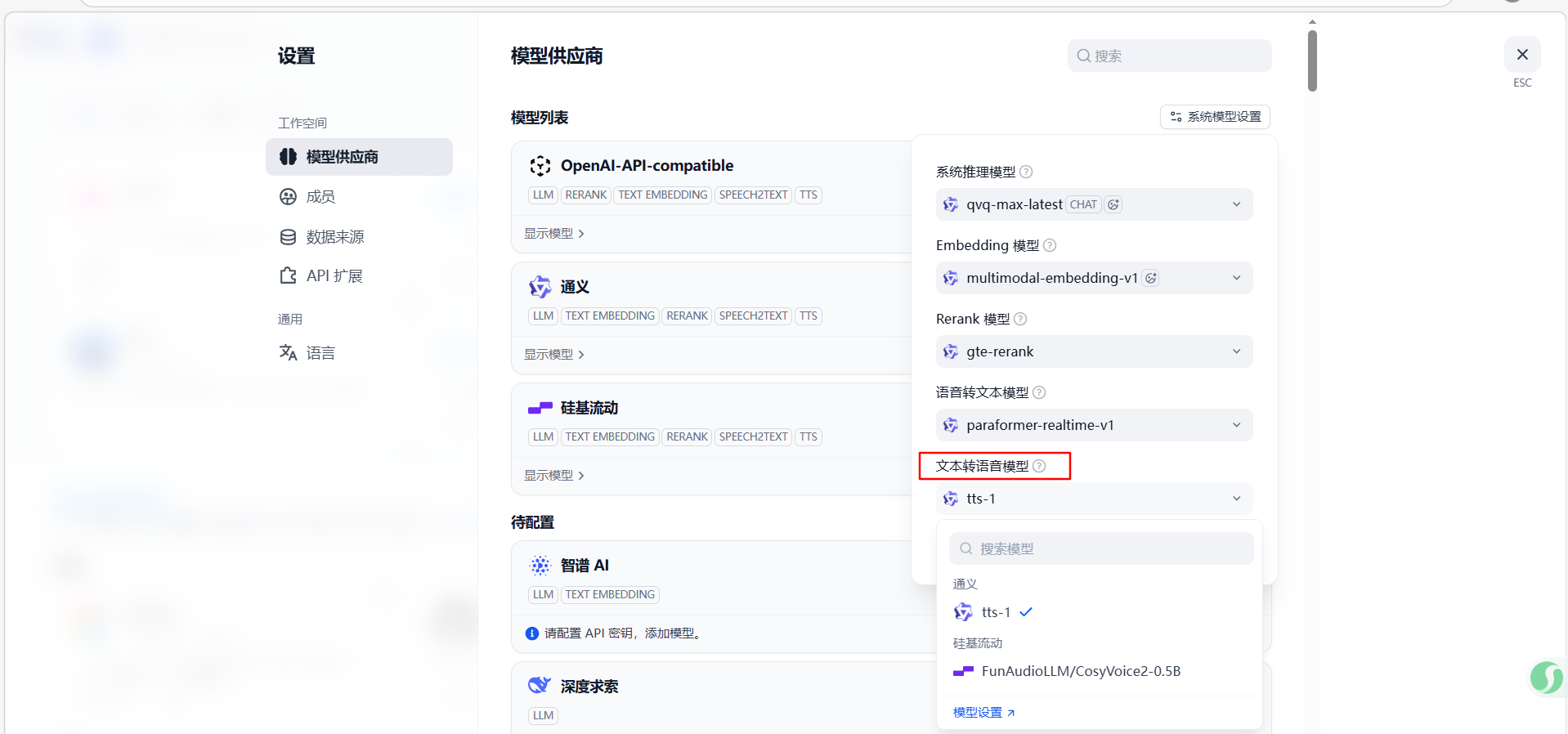The width and height of the screenshot is (1568, 734).
Task: Click the help icon beside Embedding 模型
Action: [x=1050, y=245]
